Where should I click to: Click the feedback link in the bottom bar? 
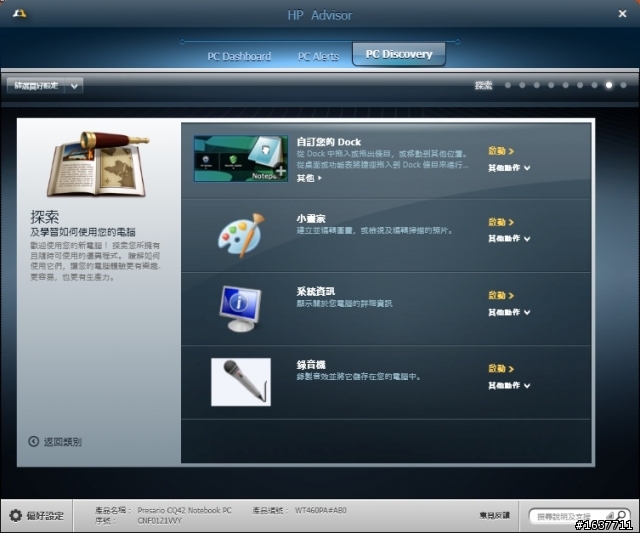coord(495,515)
